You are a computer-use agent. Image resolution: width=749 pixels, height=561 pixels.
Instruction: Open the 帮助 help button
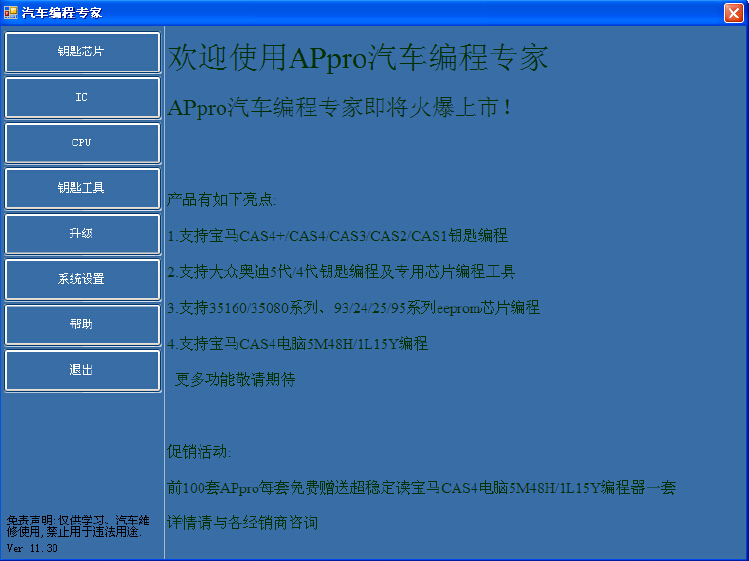[x=82, y=324]
